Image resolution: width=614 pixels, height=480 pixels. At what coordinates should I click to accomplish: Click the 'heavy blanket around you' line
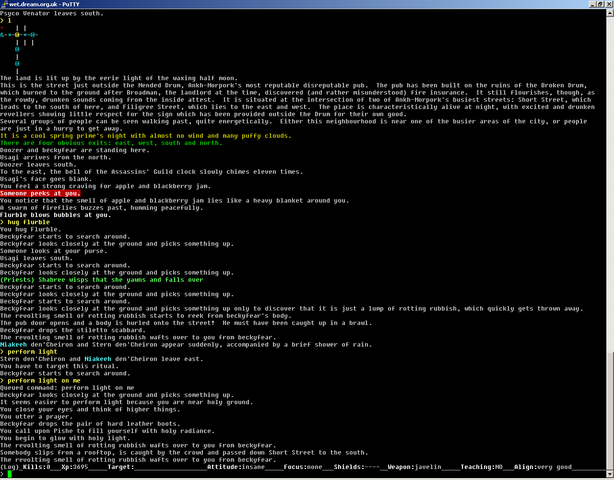(174, 200)
